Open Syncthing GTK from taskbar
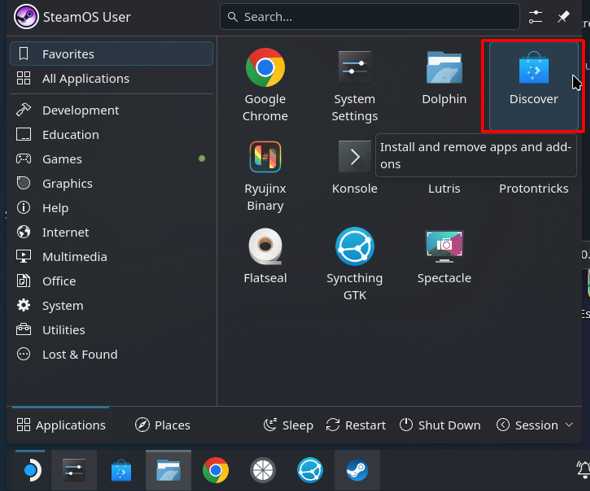This screenshot has width=590, height=491. pos(310,470)
